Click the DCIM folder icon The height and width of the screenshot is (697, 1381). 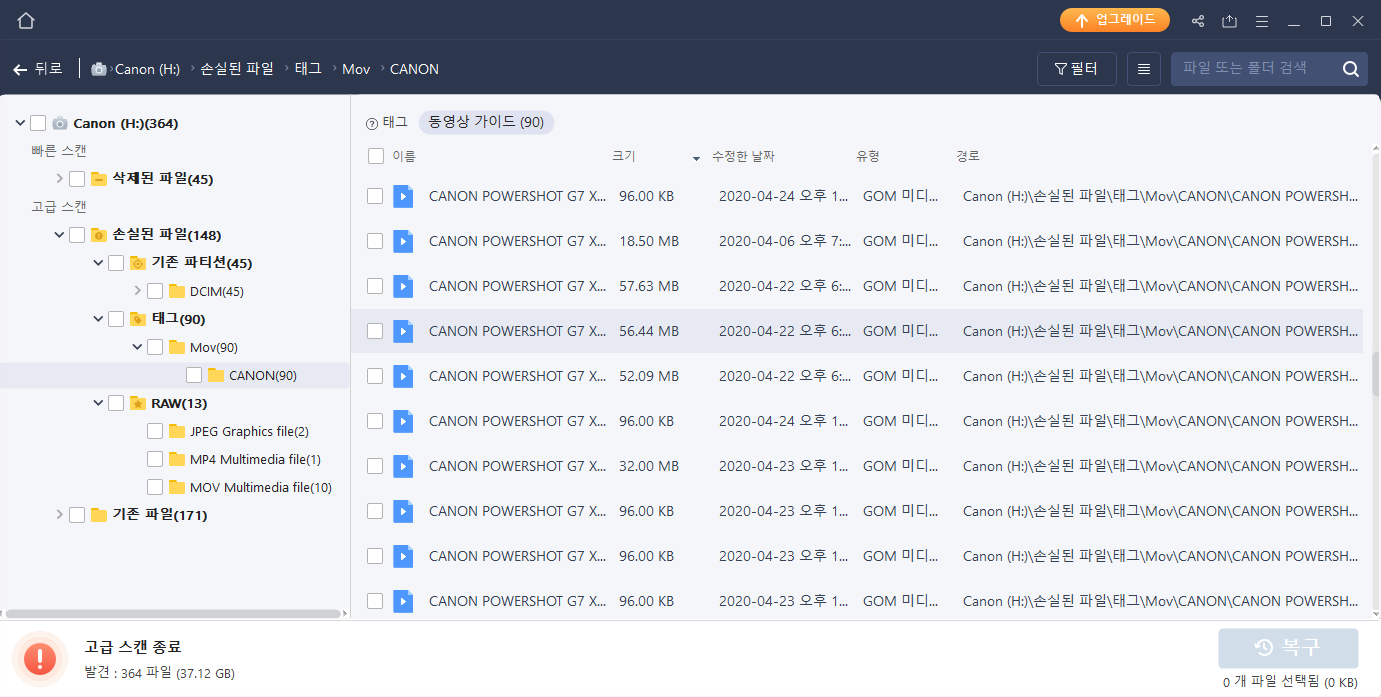click(x=177, y=291)
